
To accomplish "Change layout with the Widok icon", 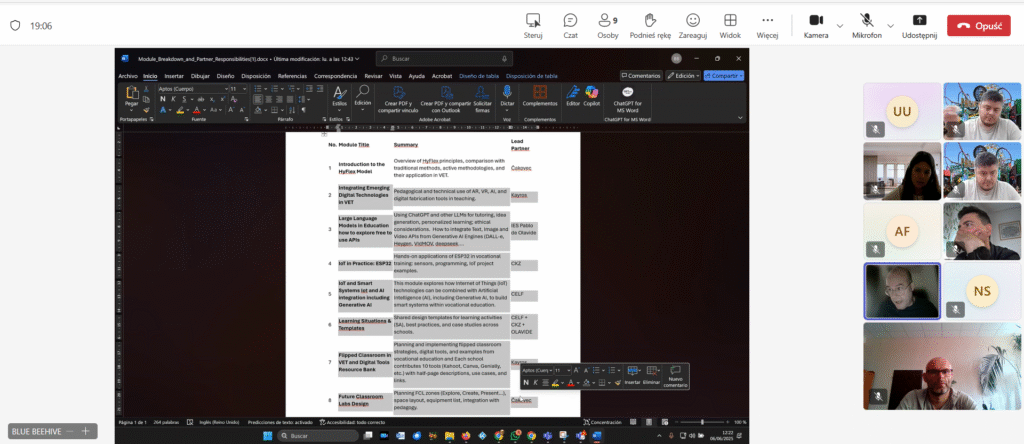I will [x=730, y=20].
